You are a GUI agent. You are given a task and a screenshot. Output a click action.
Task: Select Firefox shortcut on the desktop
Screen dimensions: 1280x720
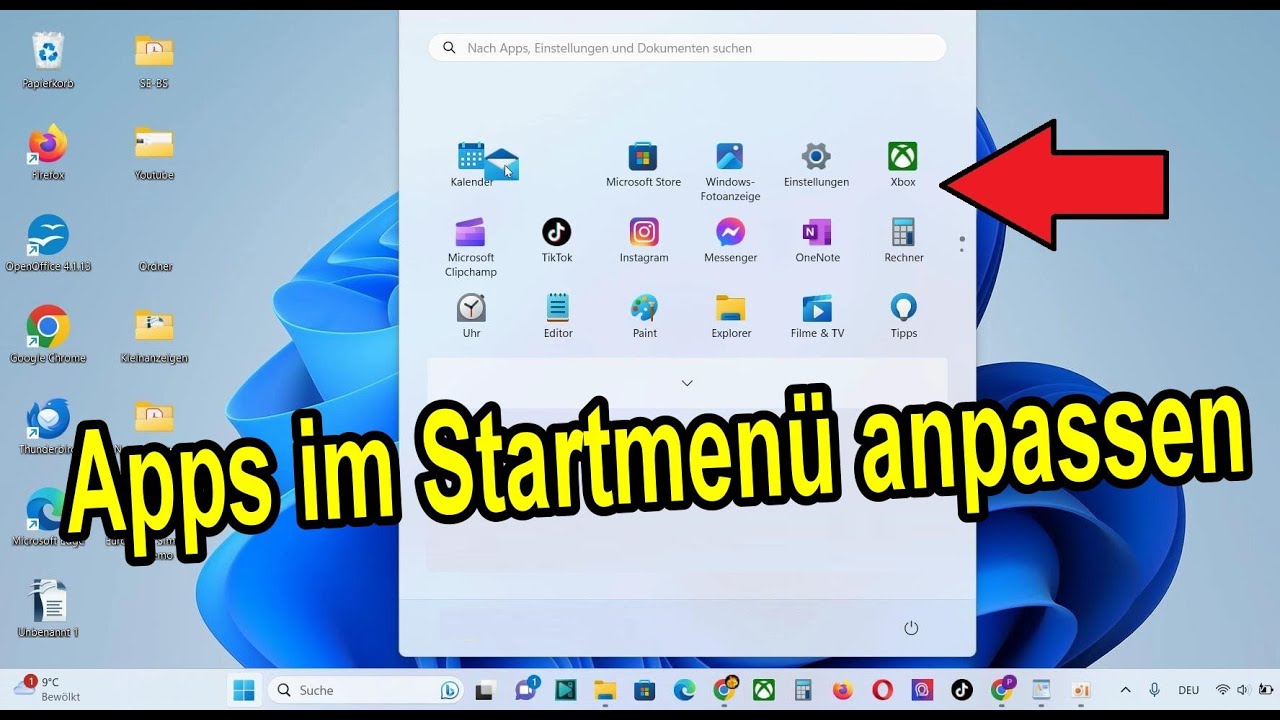48,152
